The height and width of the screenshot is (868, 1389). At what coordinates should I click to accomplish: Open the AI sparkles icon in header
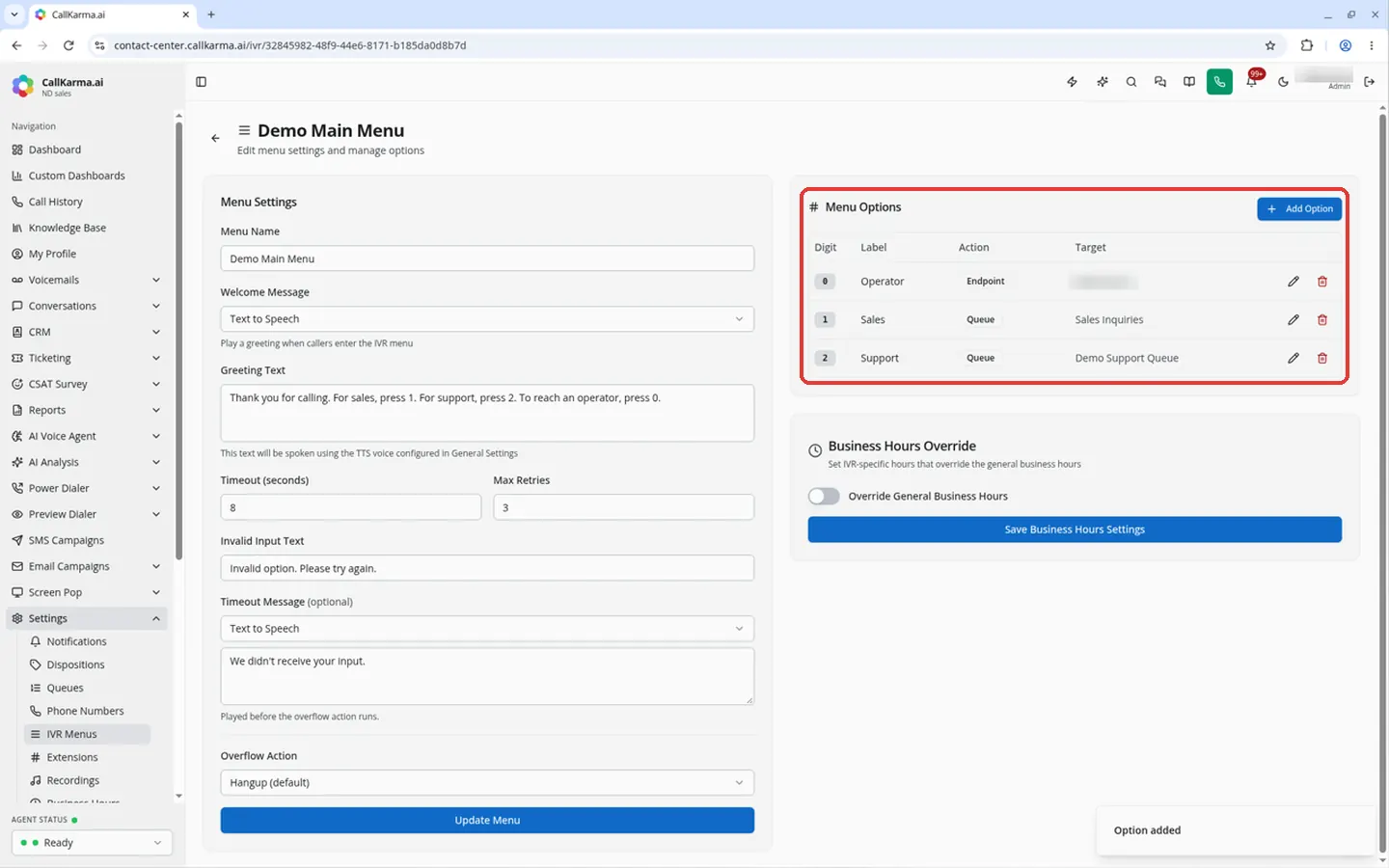point(1103,82)
